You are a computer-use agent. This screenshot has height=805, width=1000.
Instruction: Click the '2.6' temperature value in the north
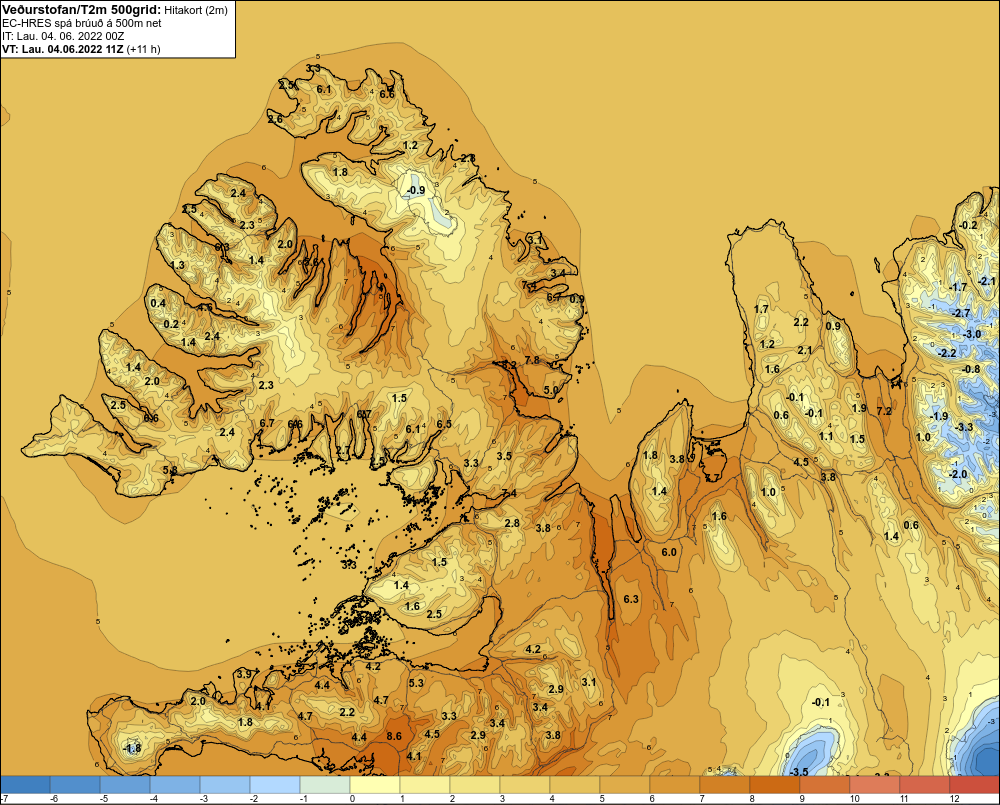pos(275,119)
